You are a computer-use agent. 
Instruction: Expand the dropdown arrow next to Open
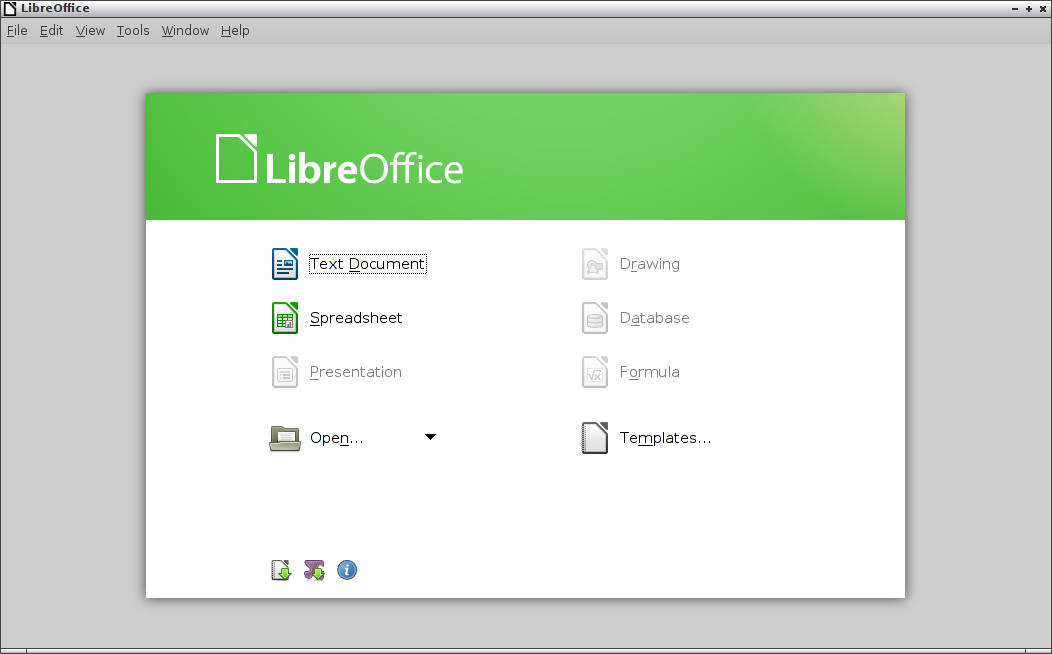click(431, 437)
